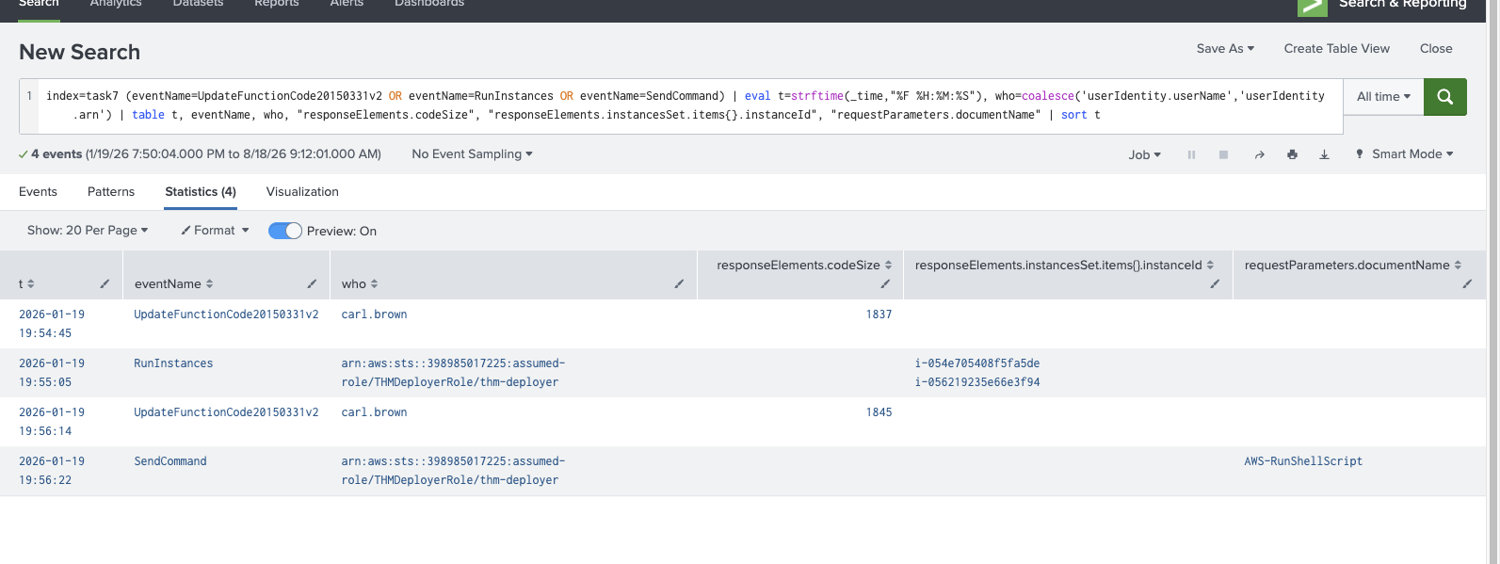Click the codeSize value 1845
This screenshot has height=564, width=1500.
(879, 412)
